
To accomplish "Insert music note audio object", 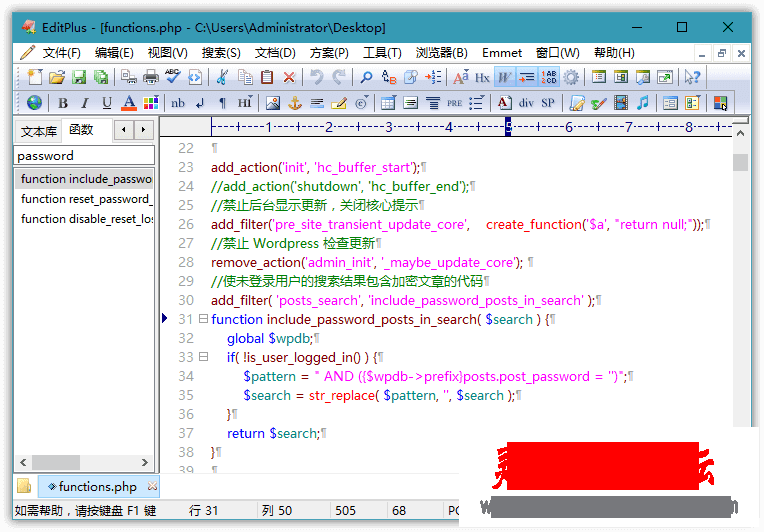I will 643,103.
